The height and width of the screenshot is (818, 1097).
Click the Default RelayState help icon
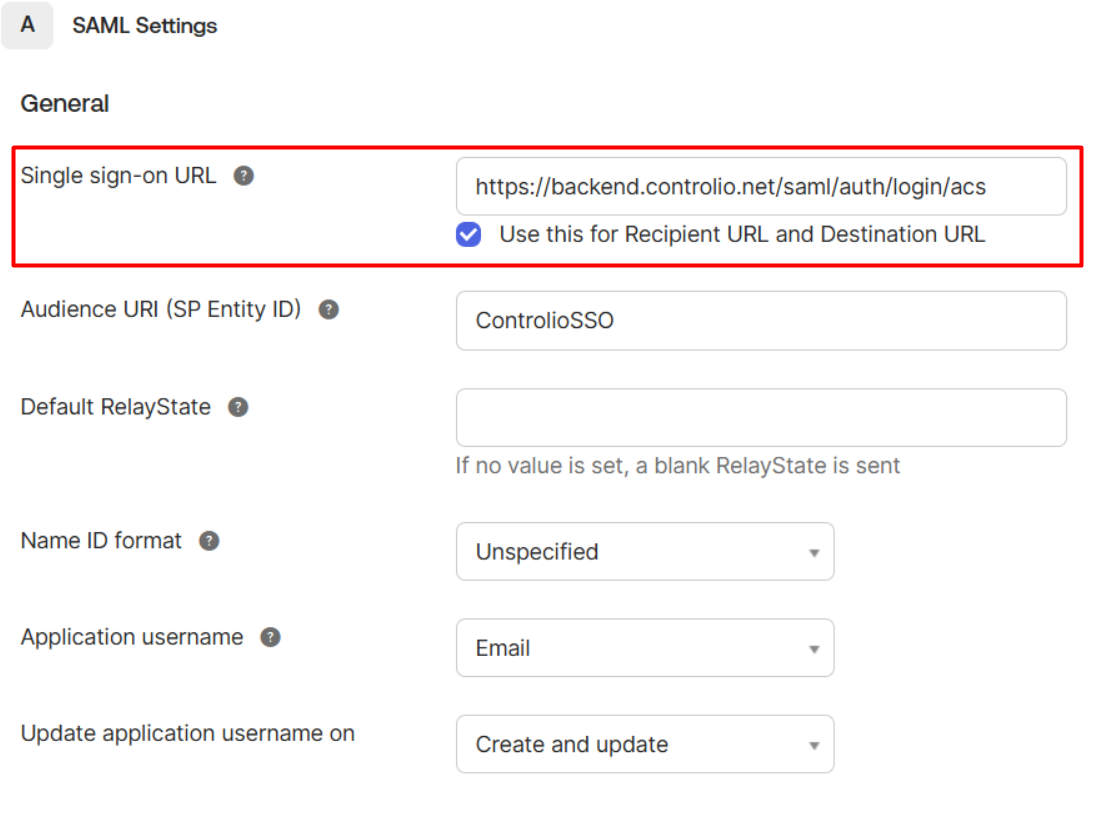click(x=239, y=407)
